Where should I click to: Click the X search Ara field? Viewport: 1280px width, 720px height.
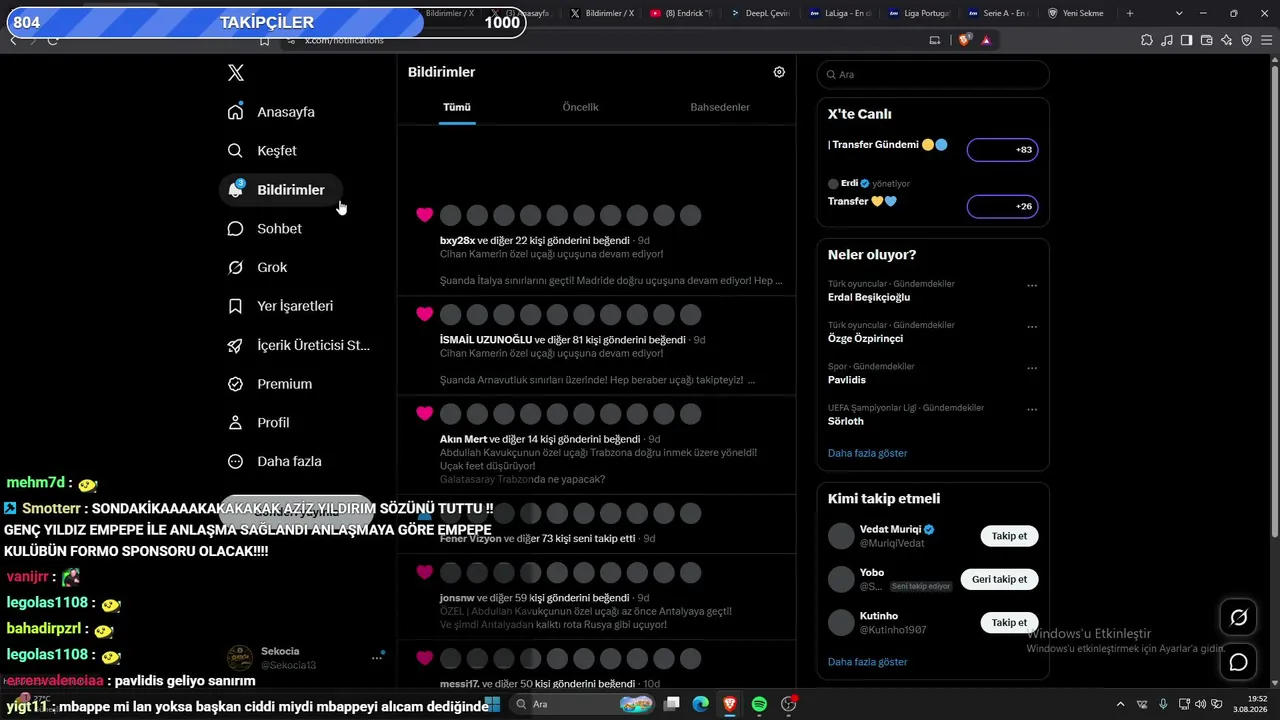click(933, 75)
